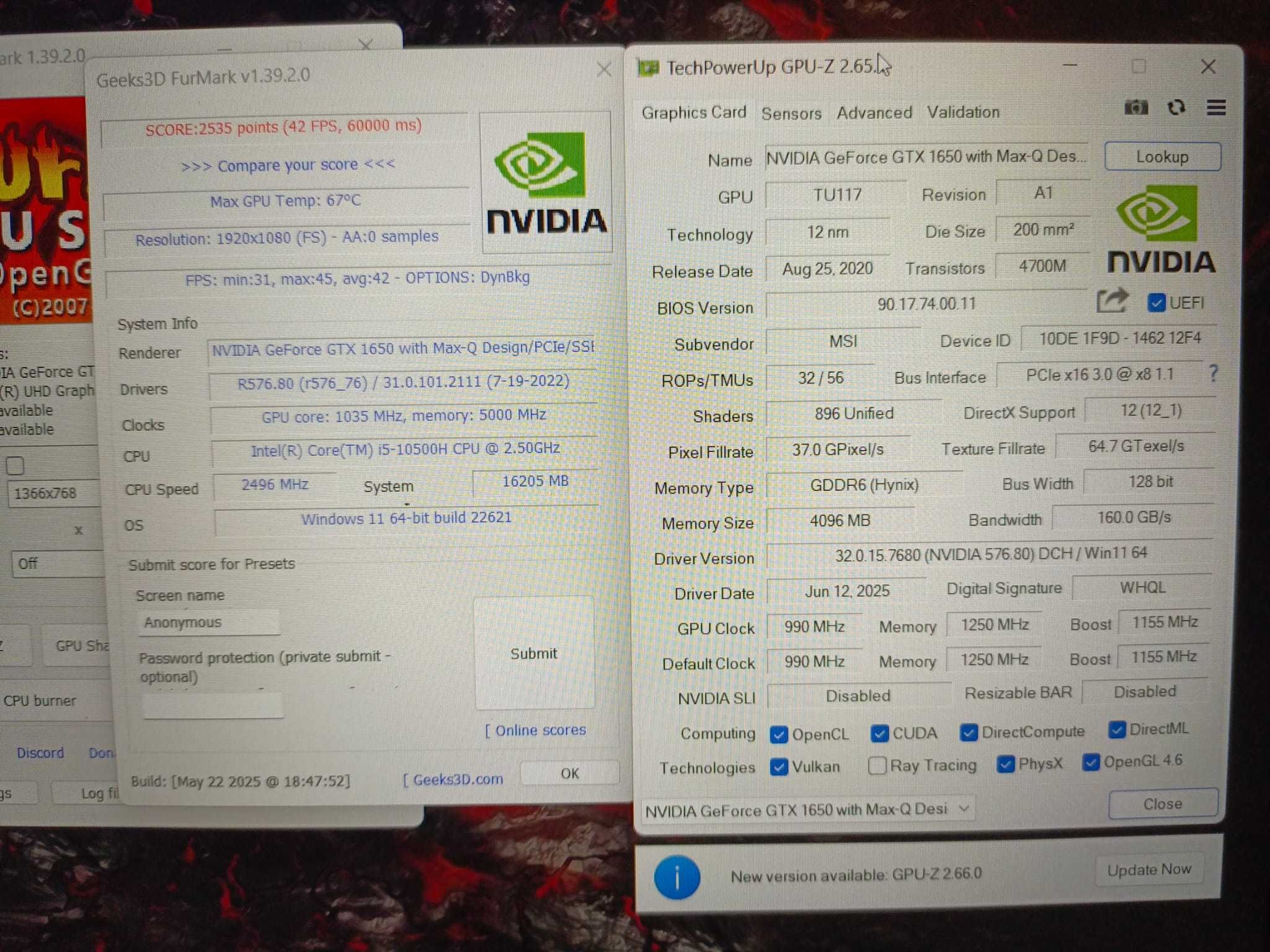Click the GPU-Z refresh icon
The image size is (1270, 952).
(x=1176, y=107)
